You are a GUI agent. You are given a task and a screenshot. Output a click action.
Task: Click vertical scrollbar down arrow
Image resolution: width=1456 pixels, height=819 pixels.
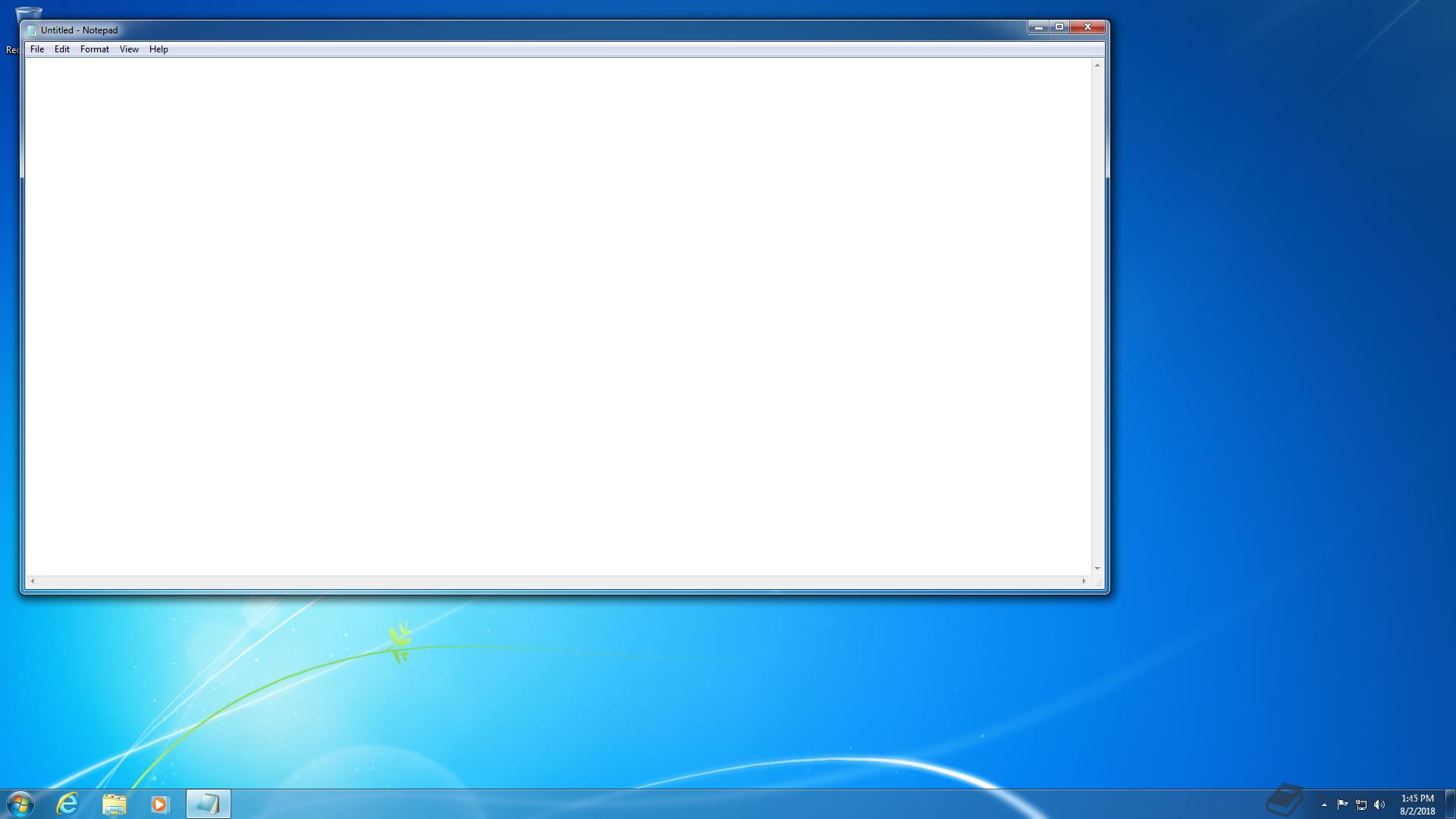pyautogui.click(x=1097, y=568)
